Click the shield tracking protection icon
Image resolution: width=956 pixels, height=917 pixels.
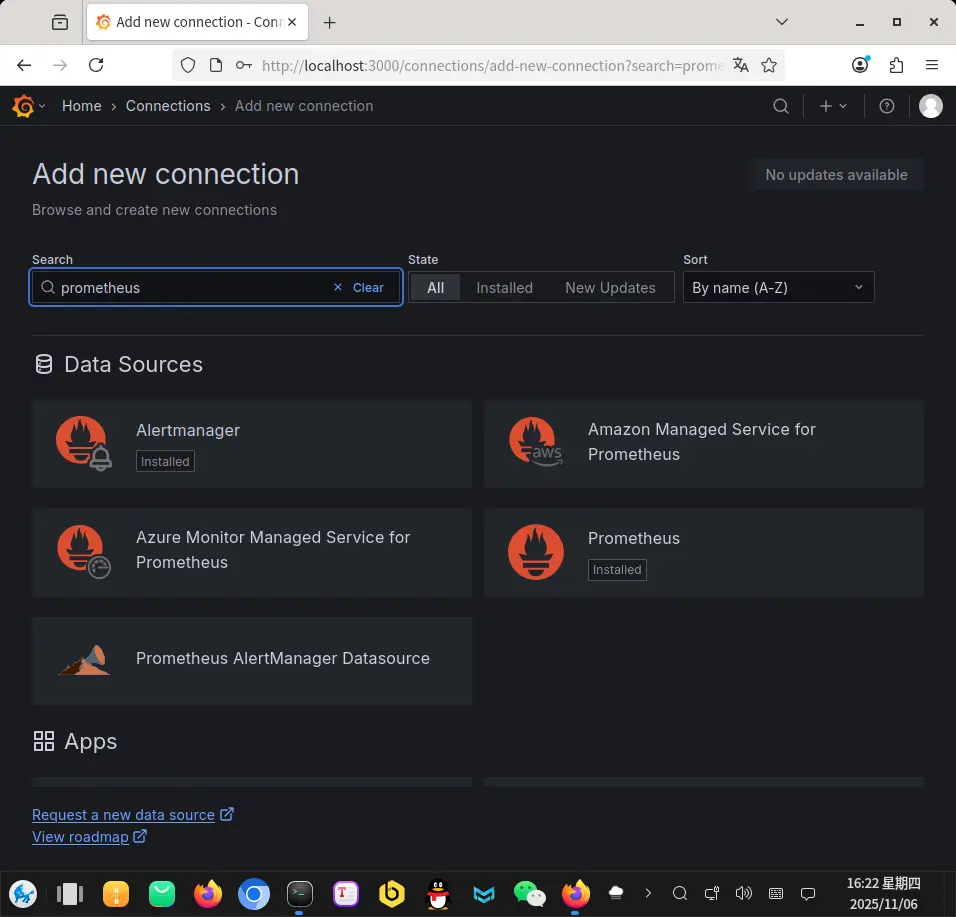tap(188, 65)
